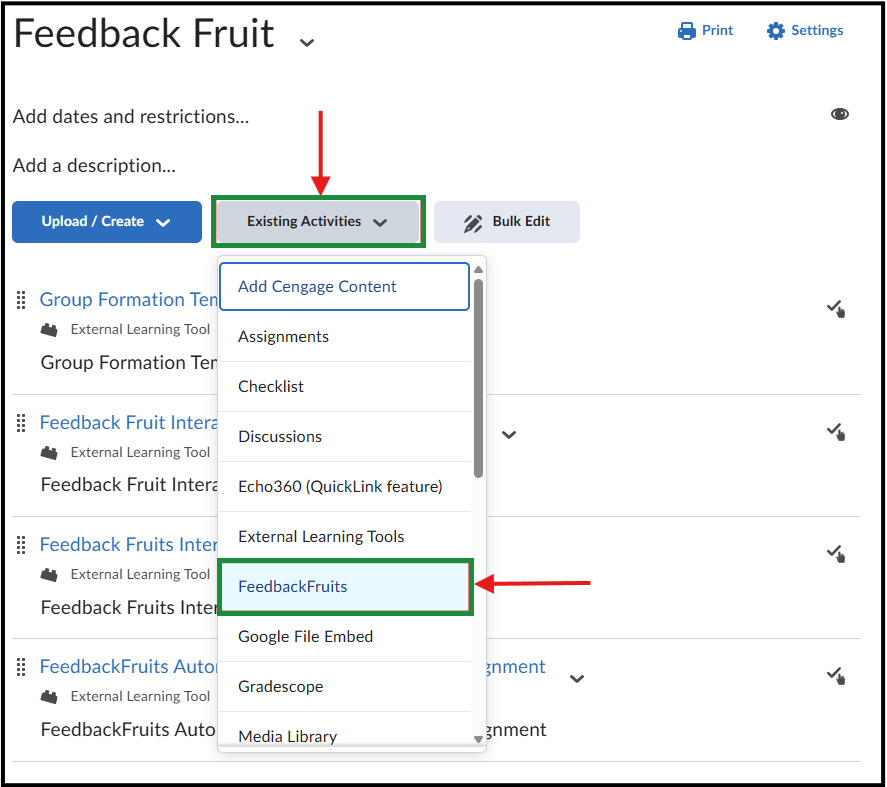Click the completion tracking checkmark beside Group Formation
887x787 pixels.
point(836,309)
